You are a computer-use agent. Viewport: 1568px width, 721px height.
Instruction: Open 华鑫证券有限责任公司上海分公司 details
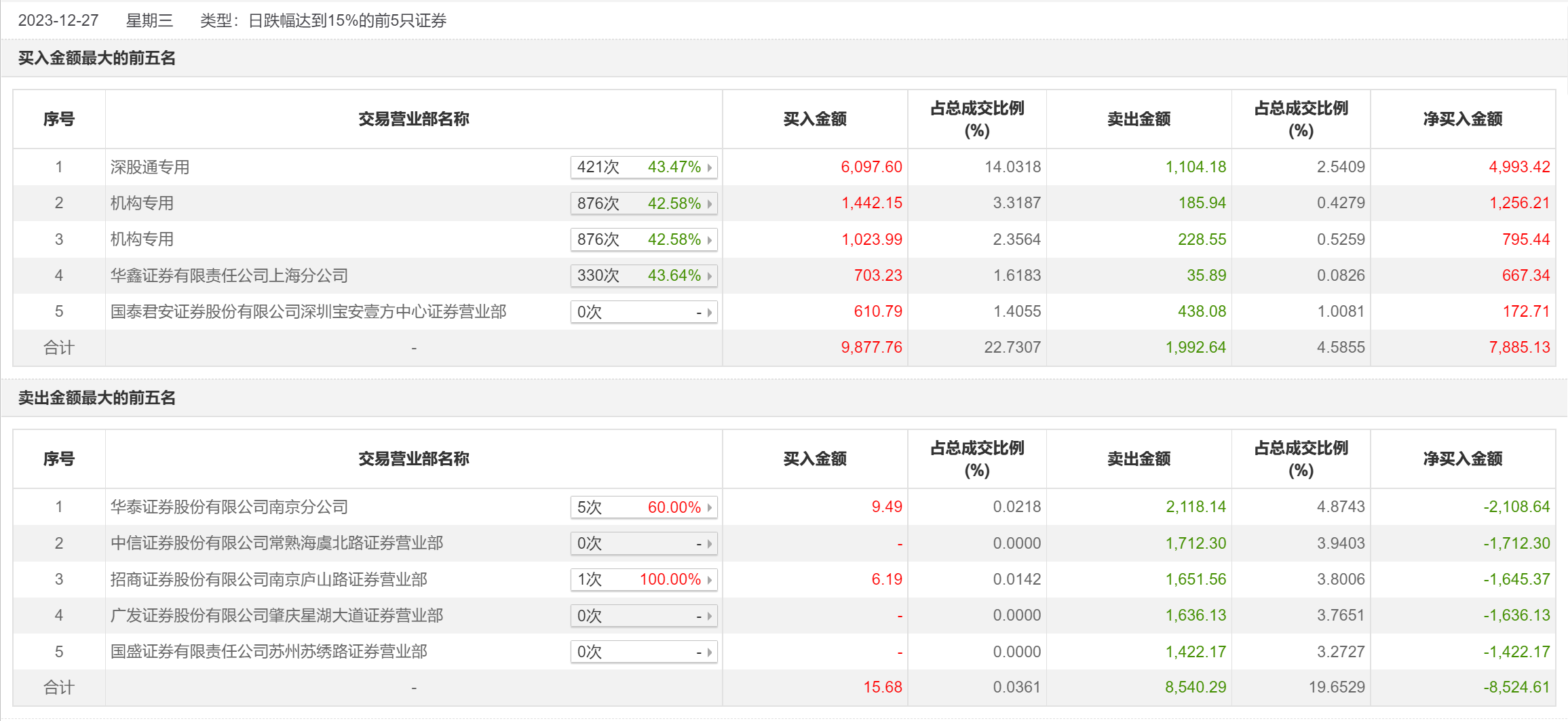tap(229, 276)
